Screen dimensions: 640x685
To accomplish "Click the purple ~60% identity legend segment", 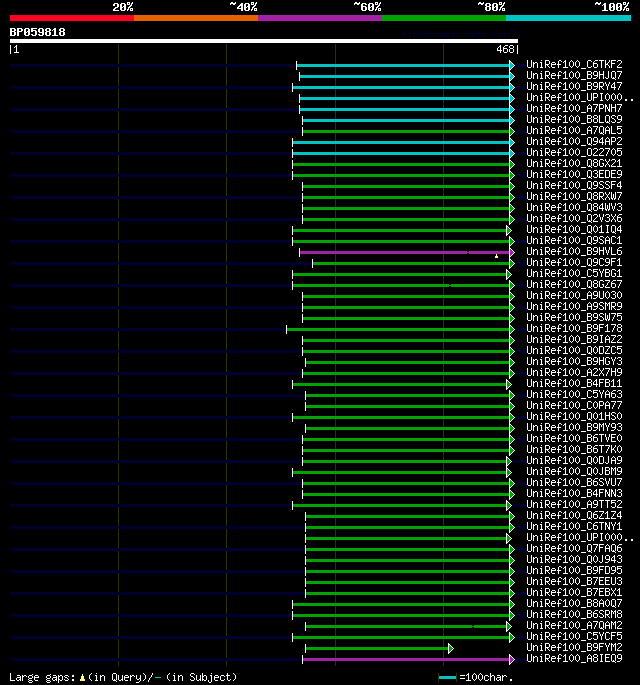I will coord(320,18).
